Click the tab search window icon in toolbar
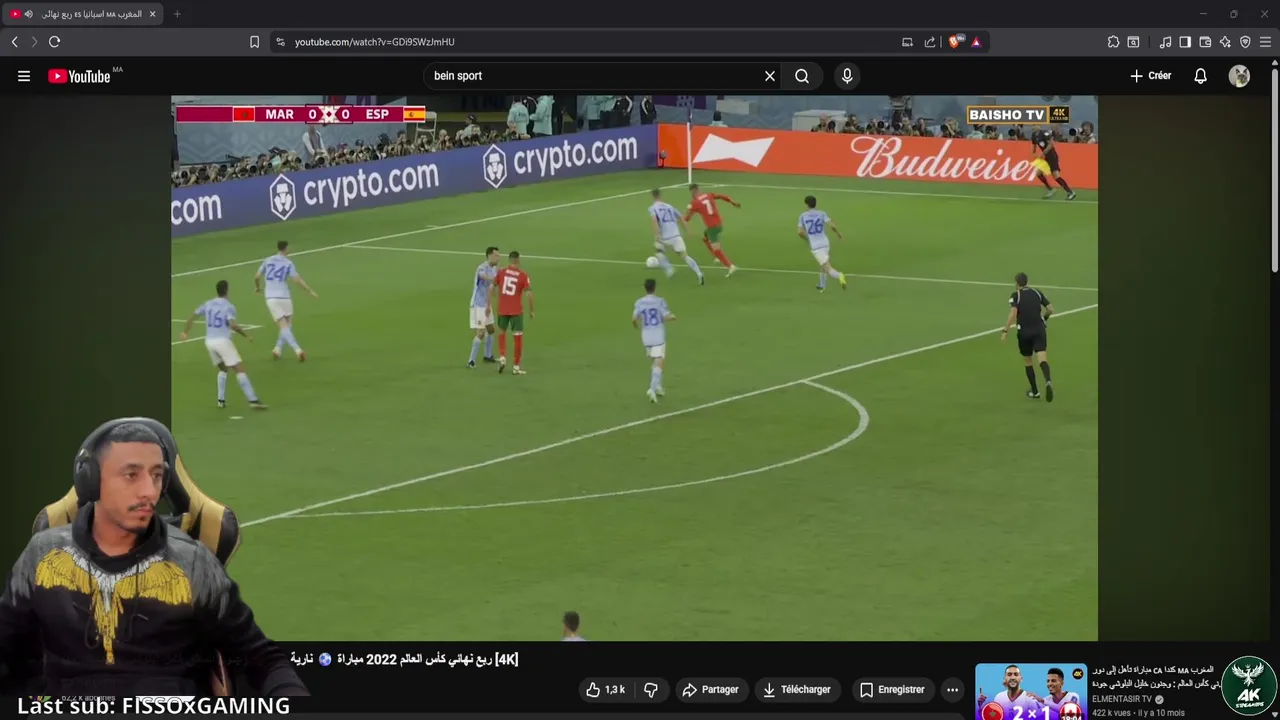This screenshot has height=720, width=1280. click(x=1133, y=42)
